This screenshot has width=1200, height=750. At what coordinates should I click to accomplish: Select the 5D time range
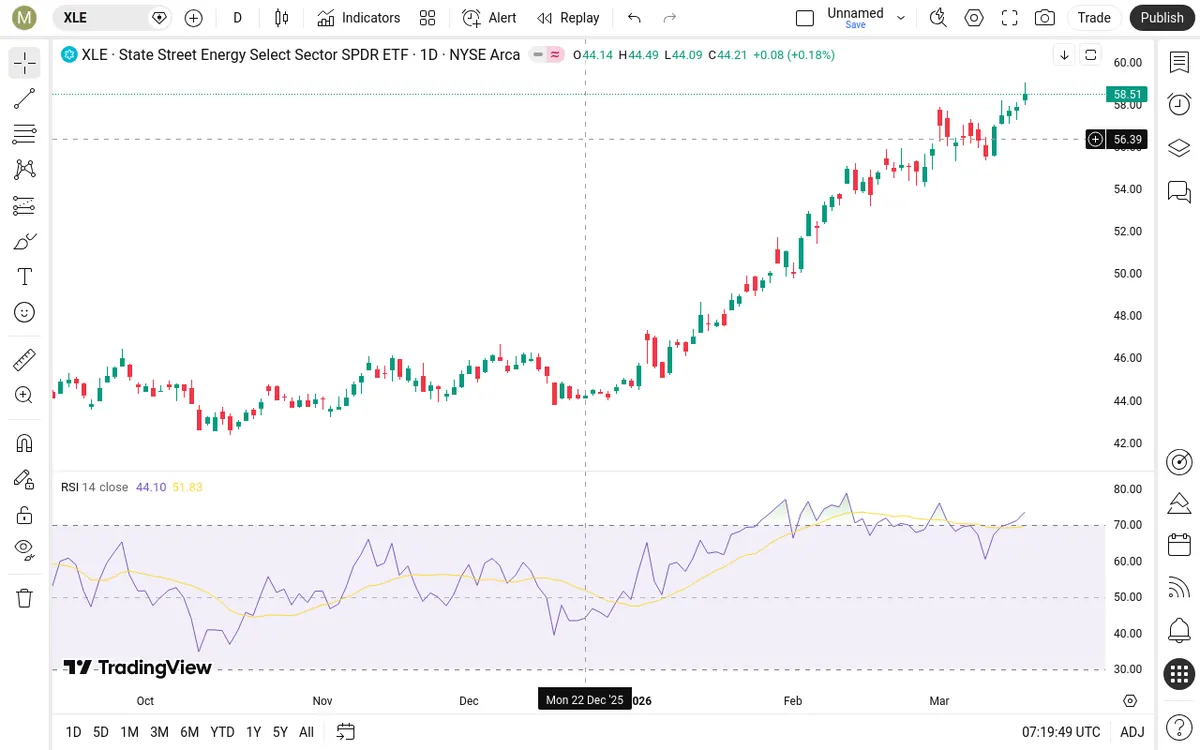pos(100,732)
